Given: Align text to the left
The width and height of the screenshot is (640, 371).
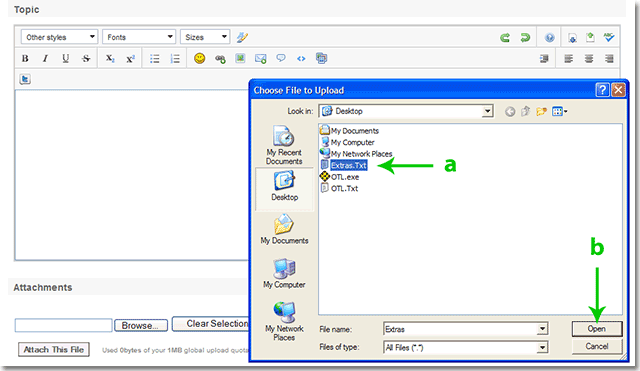Looking at the screenshot, I should (568, 58).
